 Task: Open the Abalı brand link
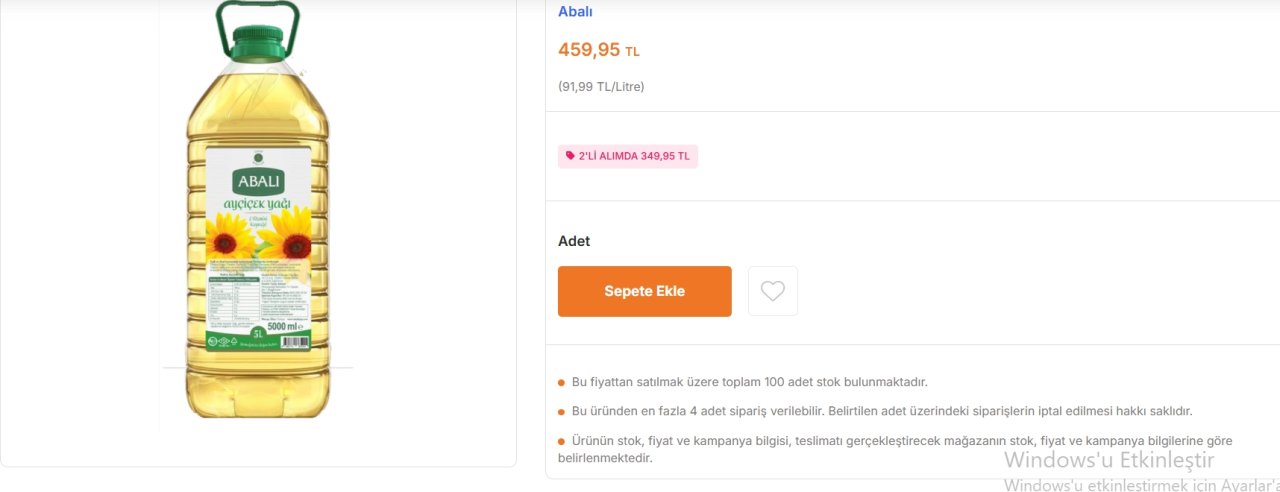tap(575, 12)
